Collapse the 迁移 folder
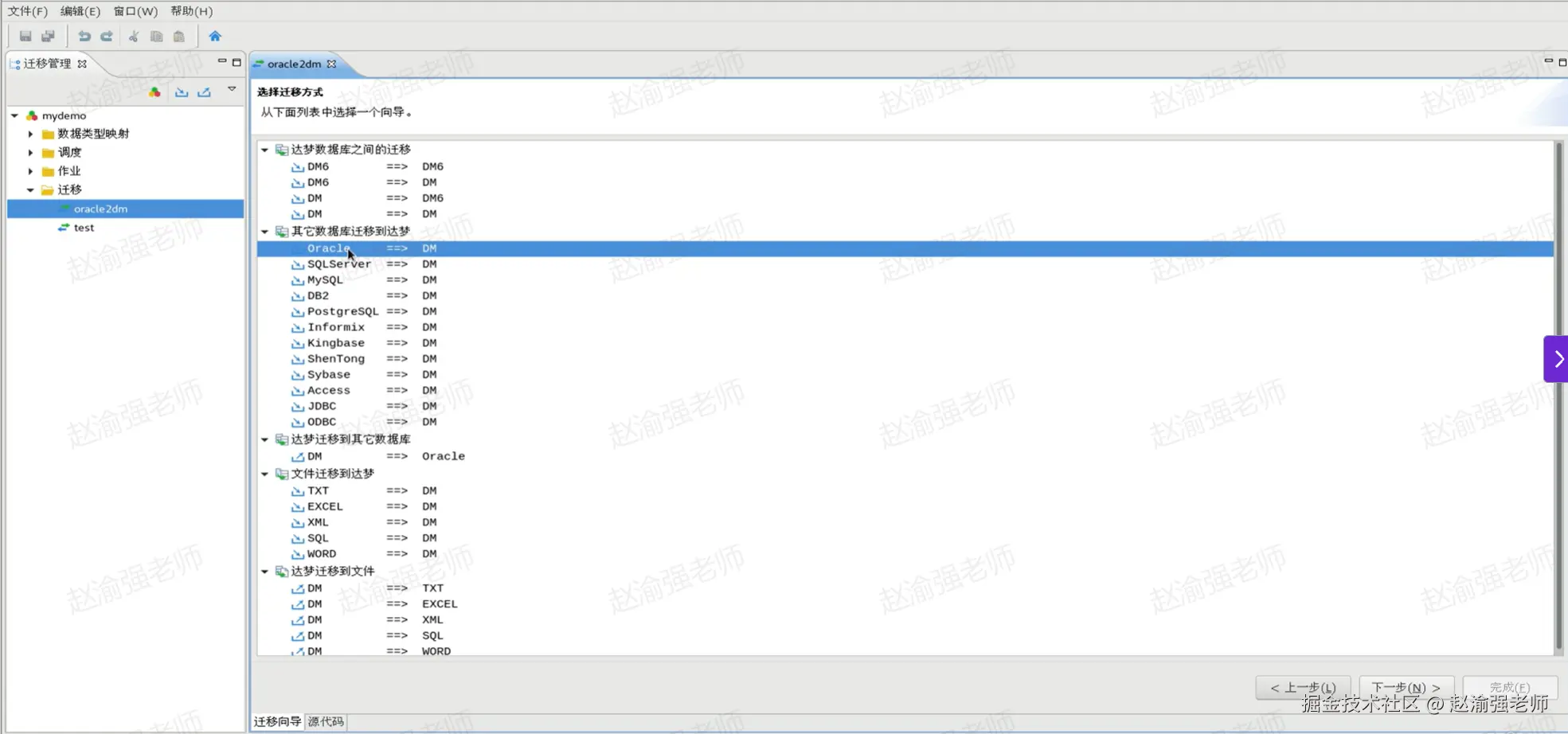The image size is (1568, 734). [x=30, y=189]
